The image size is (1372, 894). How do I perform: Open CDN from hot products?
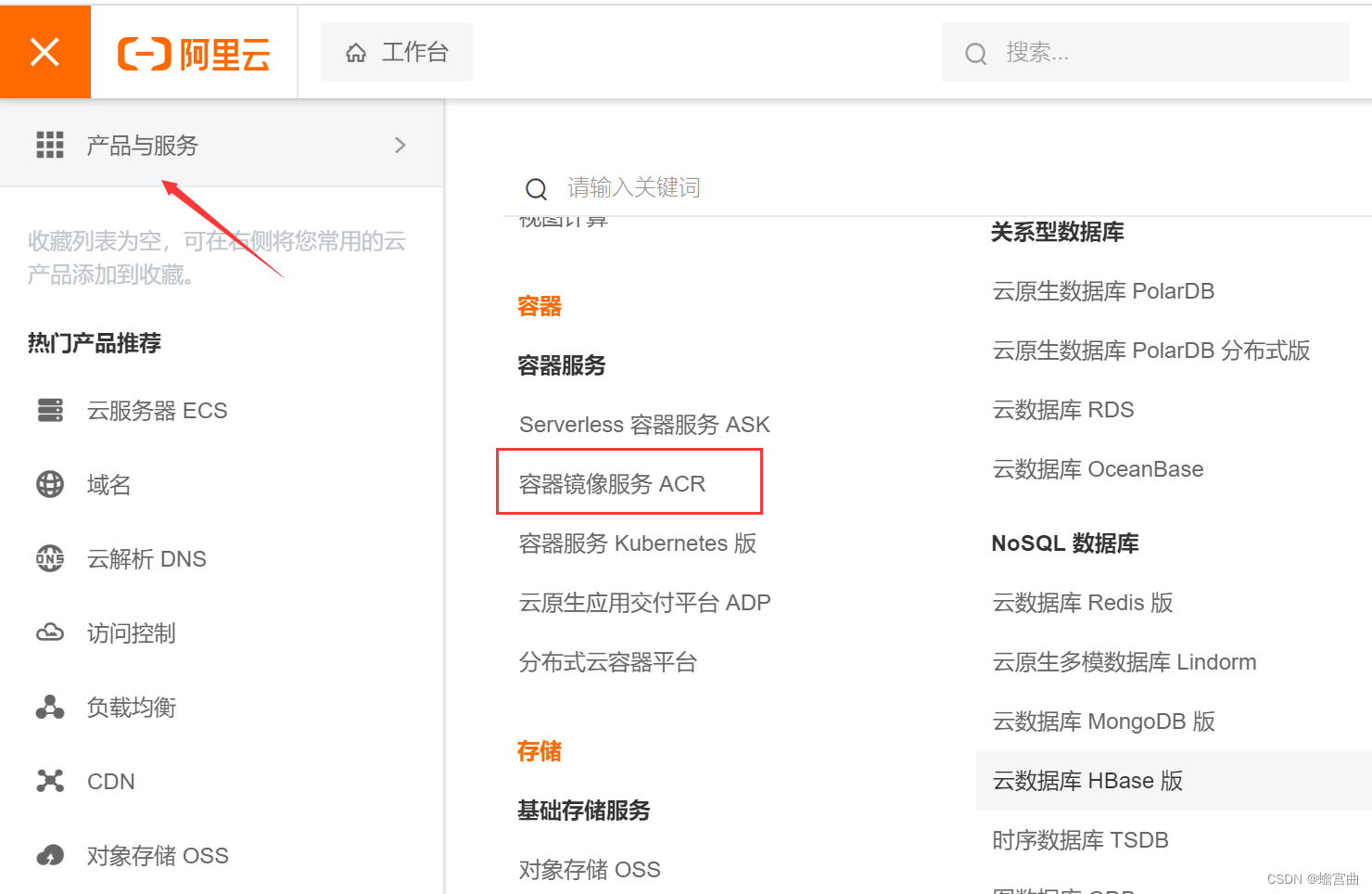pyautogui.click(x=110, y=782)
